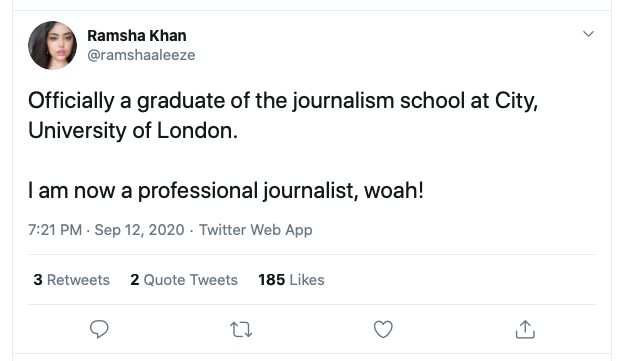626x361 pixels.
Task: View the 2 Quote Tweets list
Action: click(184, 280)
